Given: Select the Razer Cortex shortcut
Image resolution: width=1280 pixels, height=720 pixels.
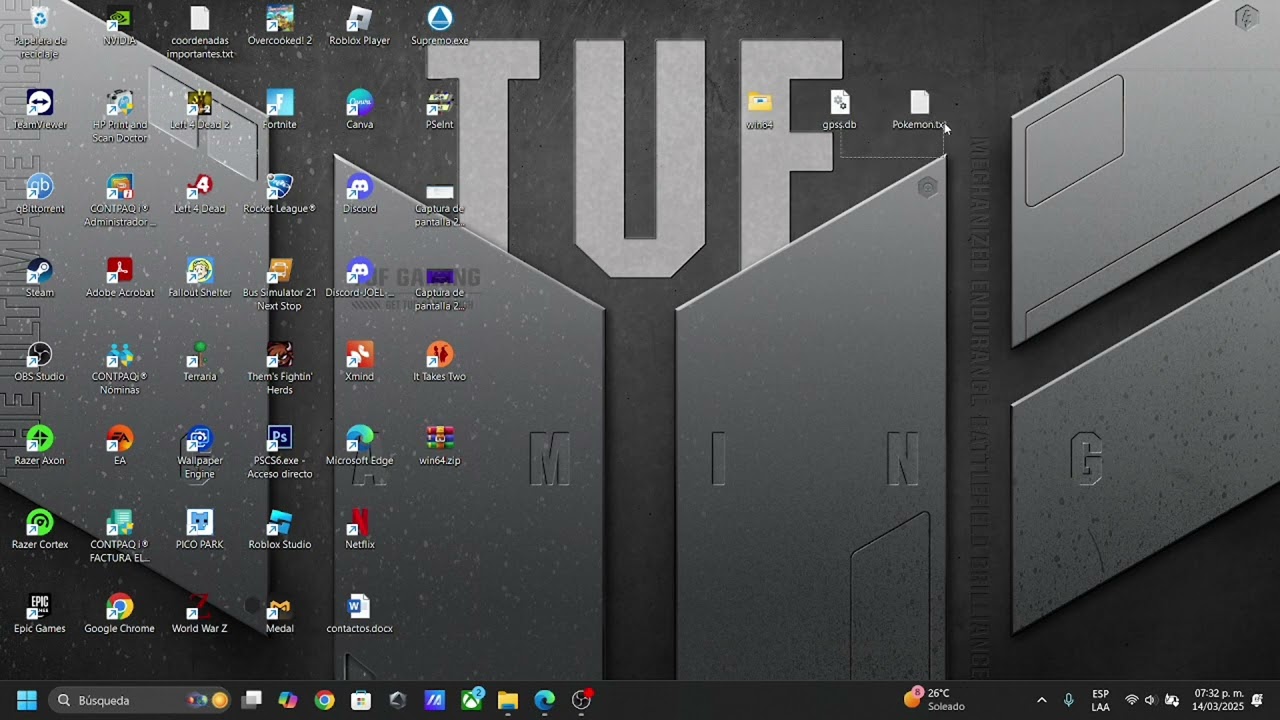Looking at the screenshot, I should click(40, 530).
